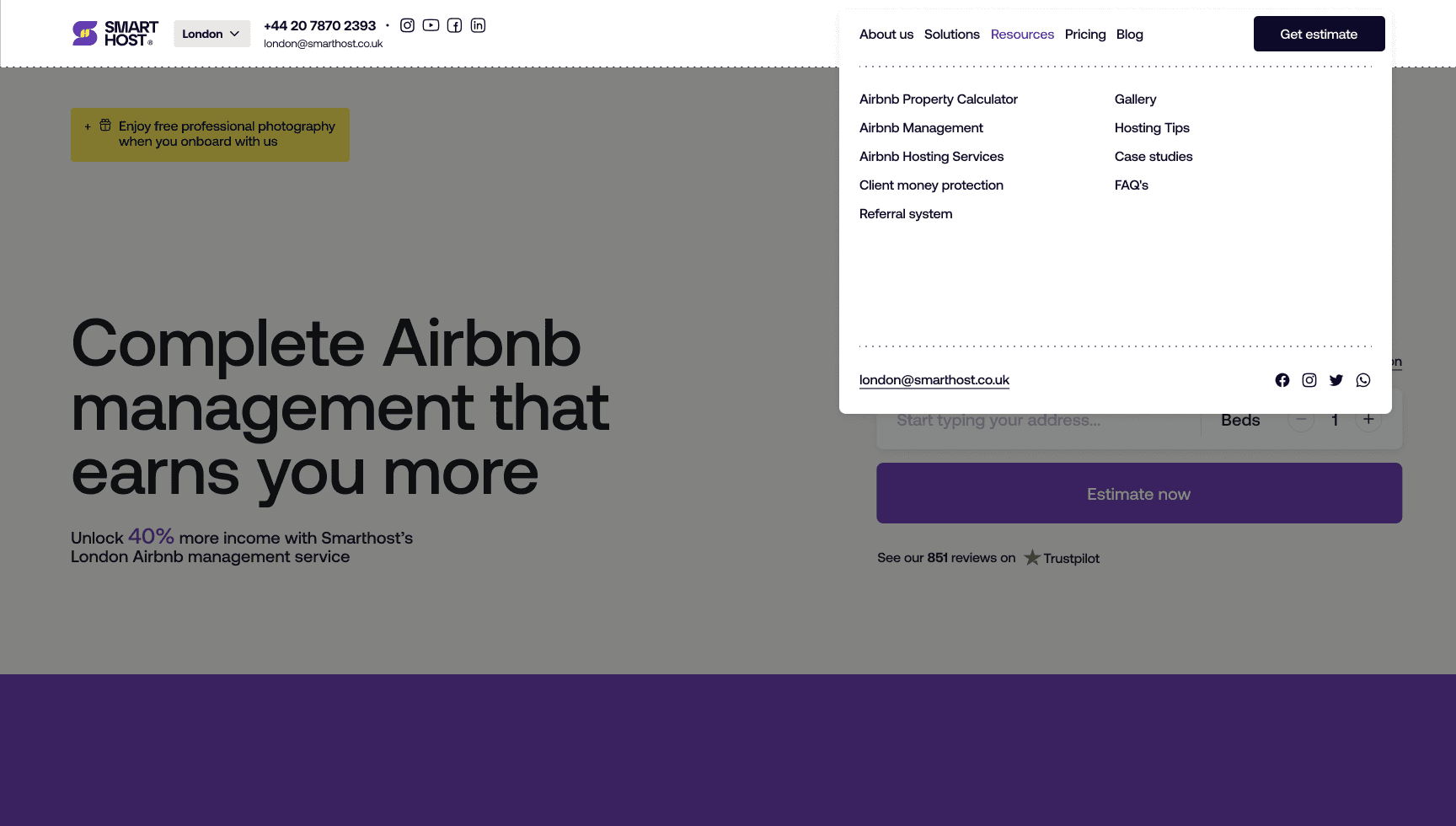Click the address input field
The height and width of the screenshot is (826, 1456).
1038,421
